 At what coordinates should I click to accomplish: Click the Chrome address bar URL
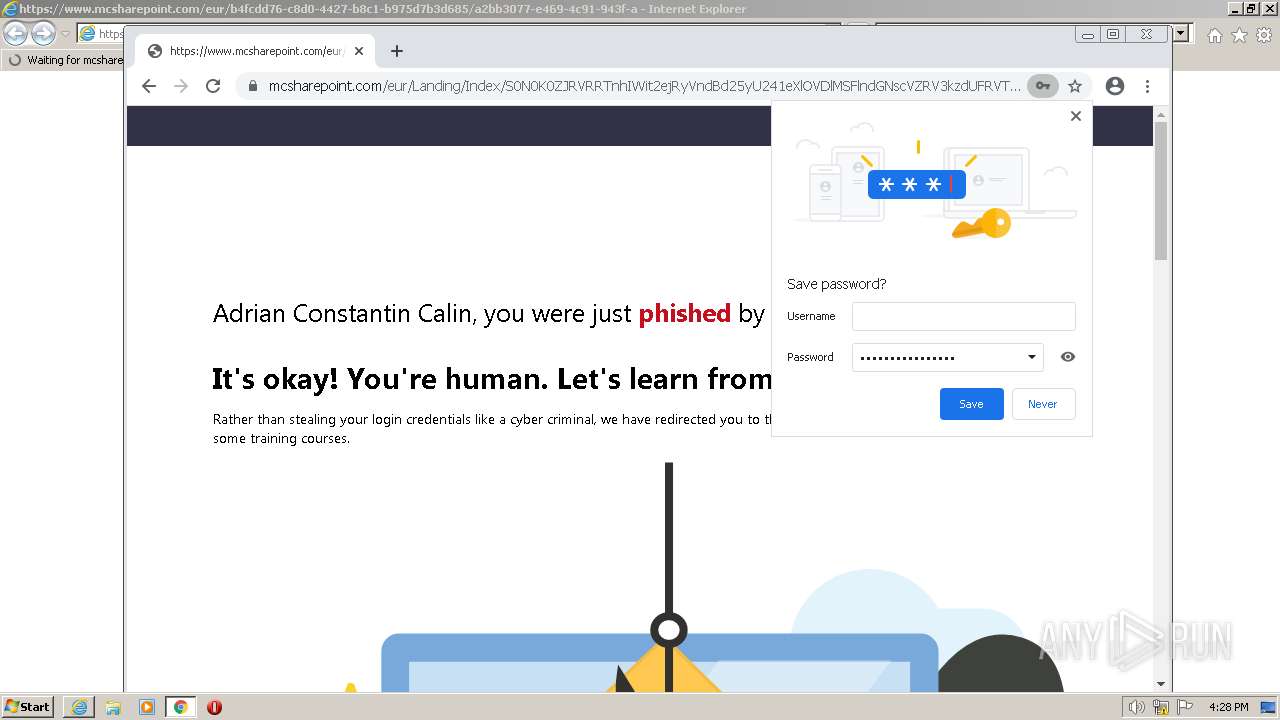[x=645, y=86]
